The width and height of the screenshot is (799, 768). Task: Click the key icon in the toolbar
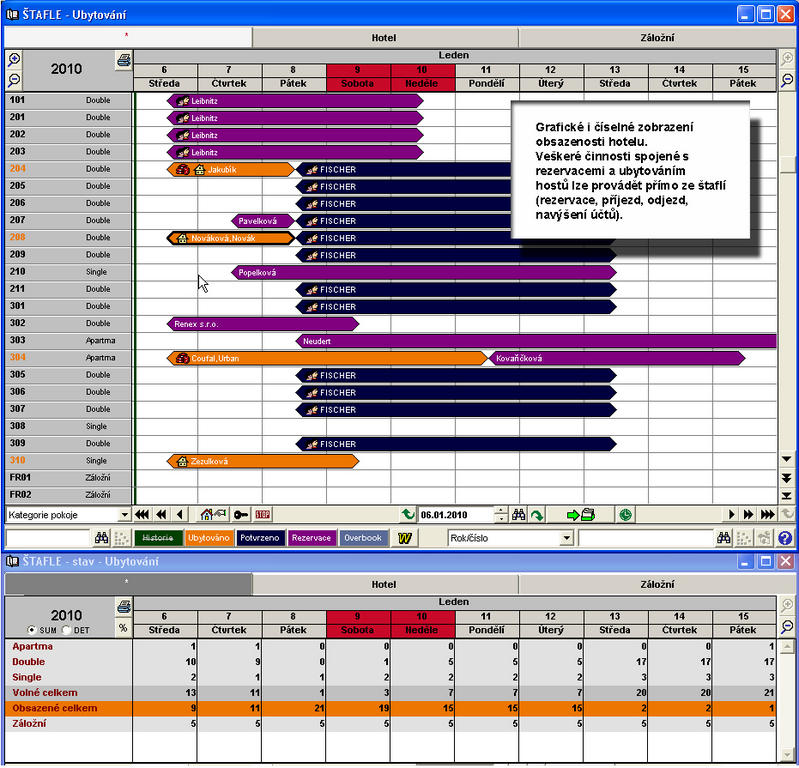241,515
